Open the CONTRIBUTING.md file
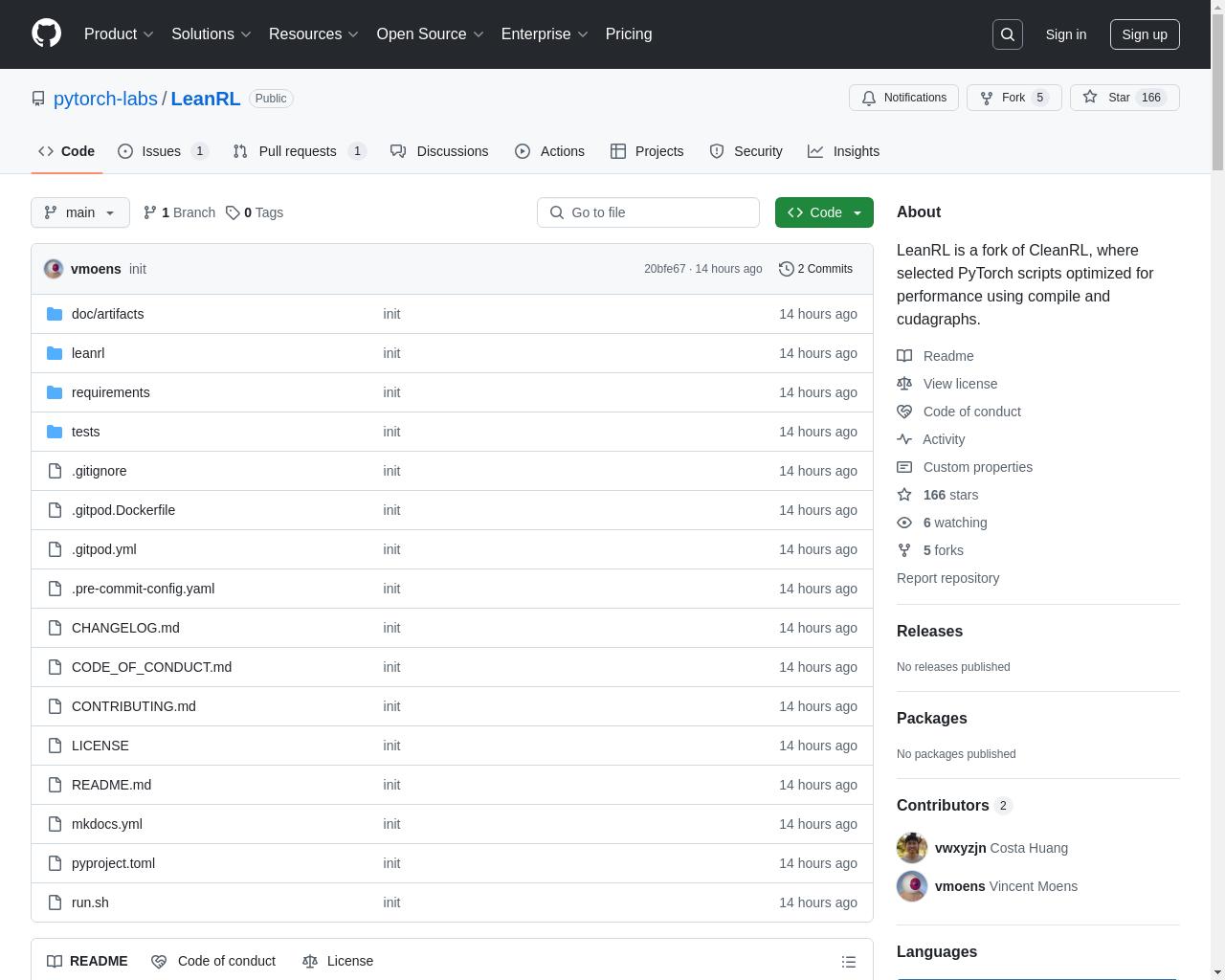This screenshot has height=980, width=1225. tap(134, 706)
